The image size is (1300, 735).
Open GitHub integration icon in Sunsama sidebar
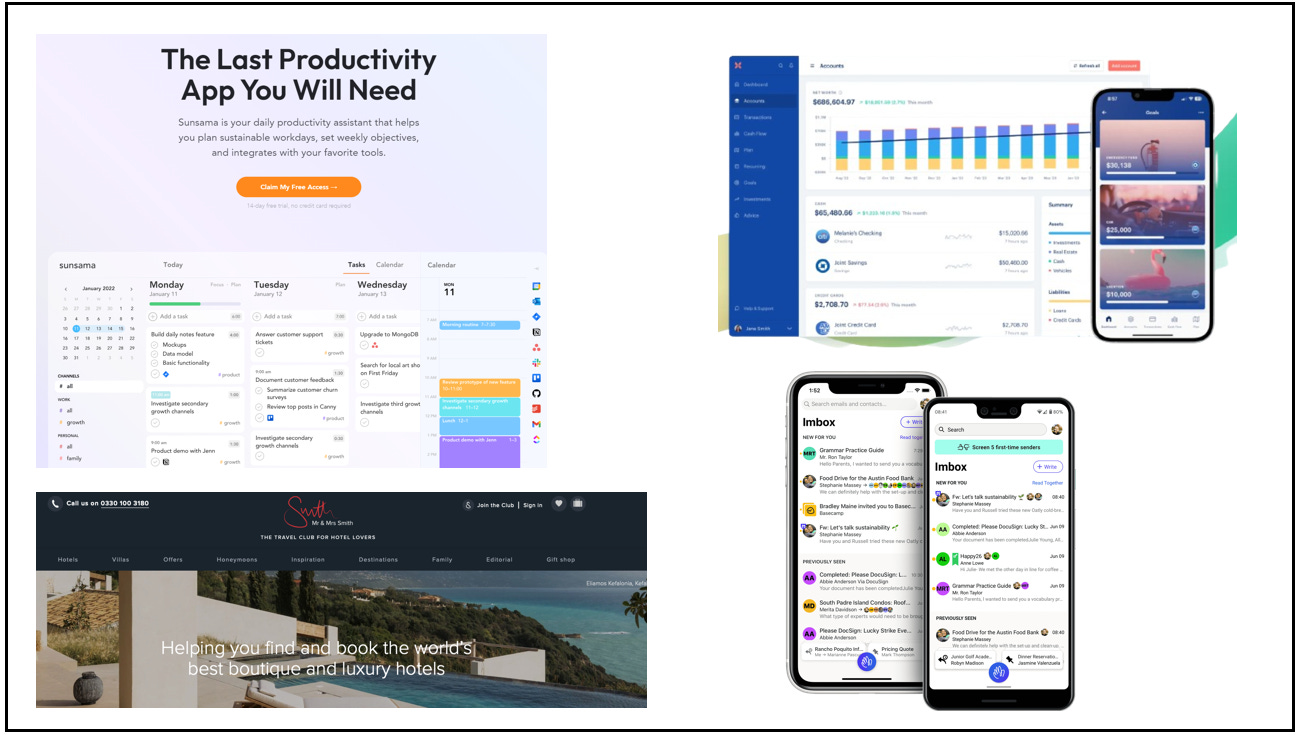coord(536,394)
